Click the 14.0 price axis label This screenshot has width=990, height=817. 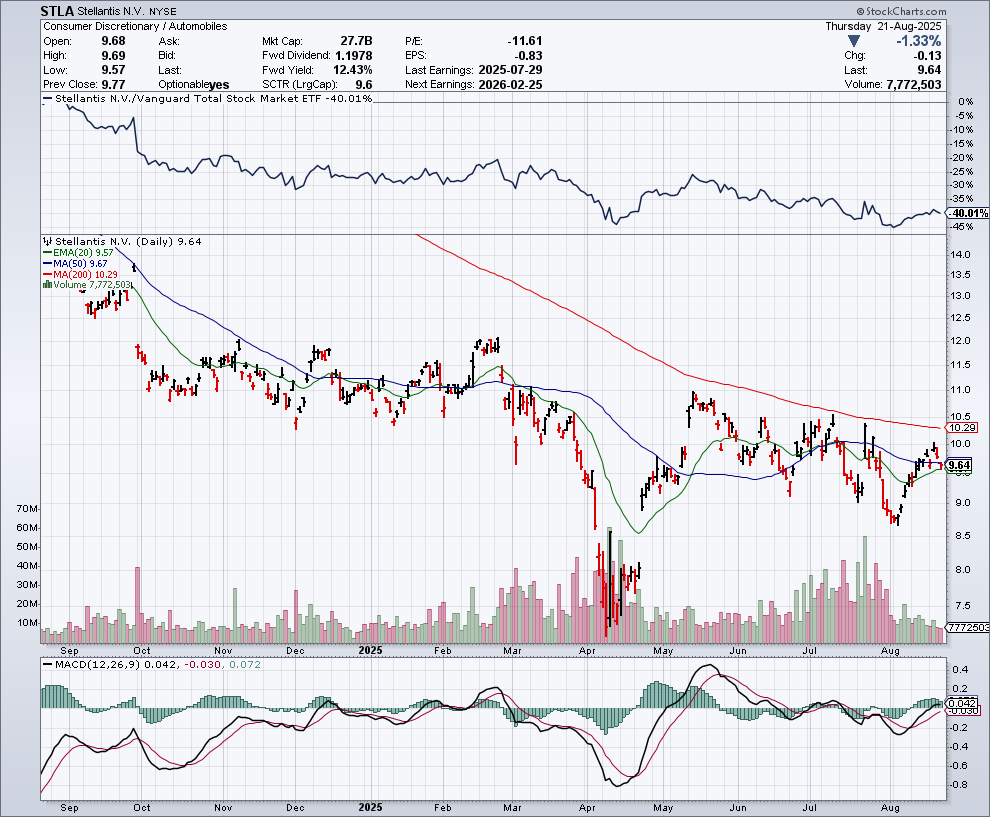tap(960, 254)
